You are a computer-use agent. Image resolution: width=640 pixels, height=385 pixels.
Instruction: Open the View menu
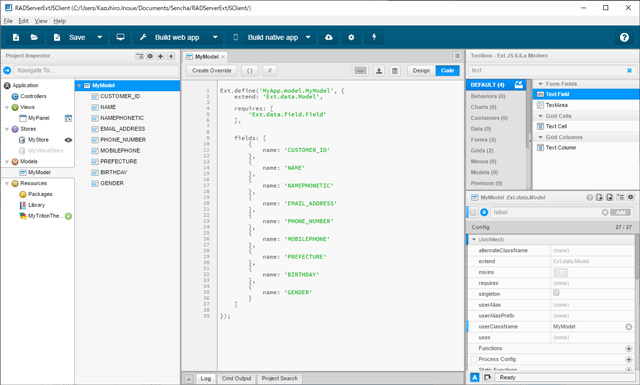41,21
